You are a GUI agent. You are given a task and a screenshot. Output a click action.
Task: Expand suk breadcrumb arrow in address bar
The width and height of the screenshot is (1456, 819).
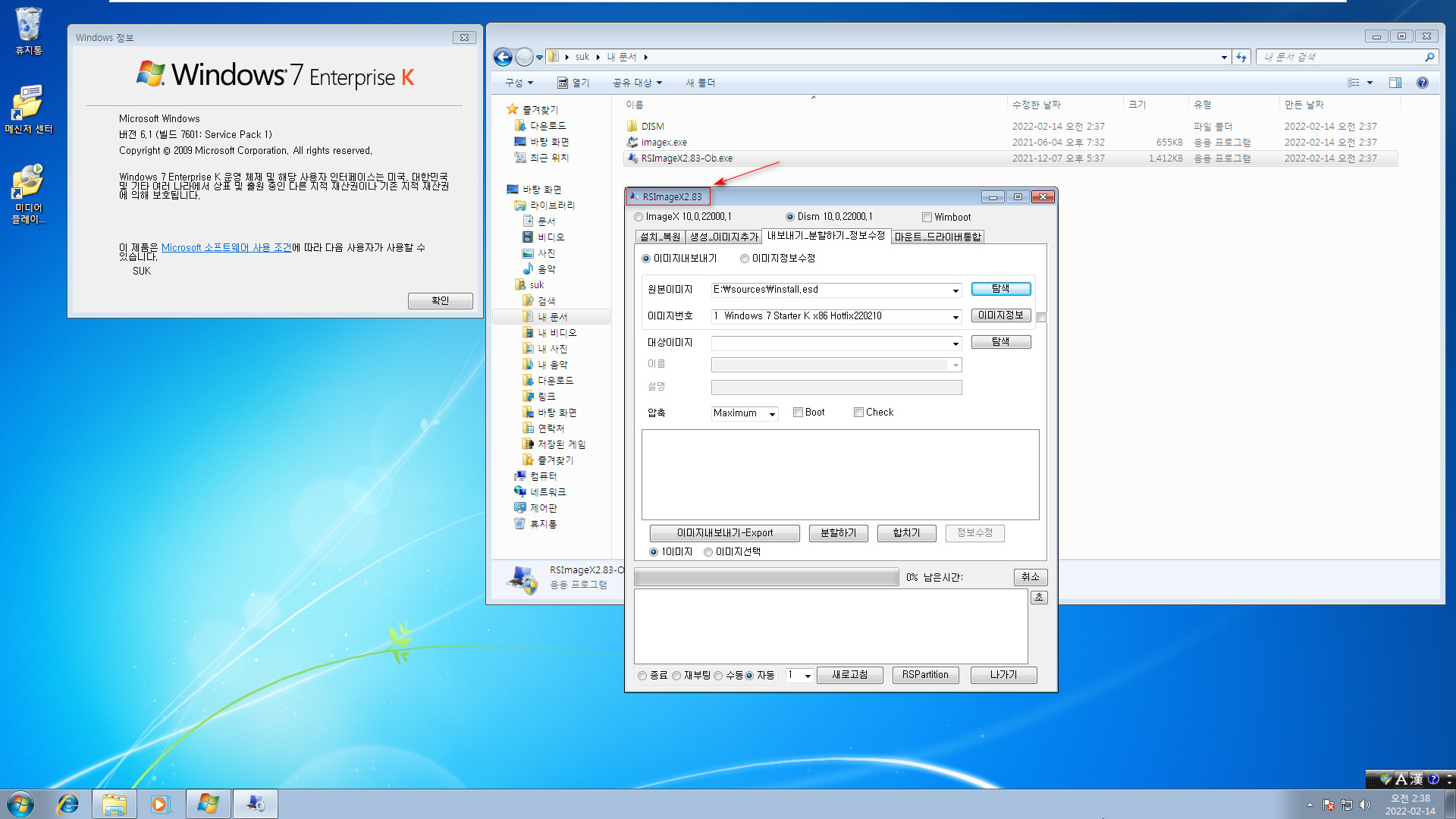[598, 57]
